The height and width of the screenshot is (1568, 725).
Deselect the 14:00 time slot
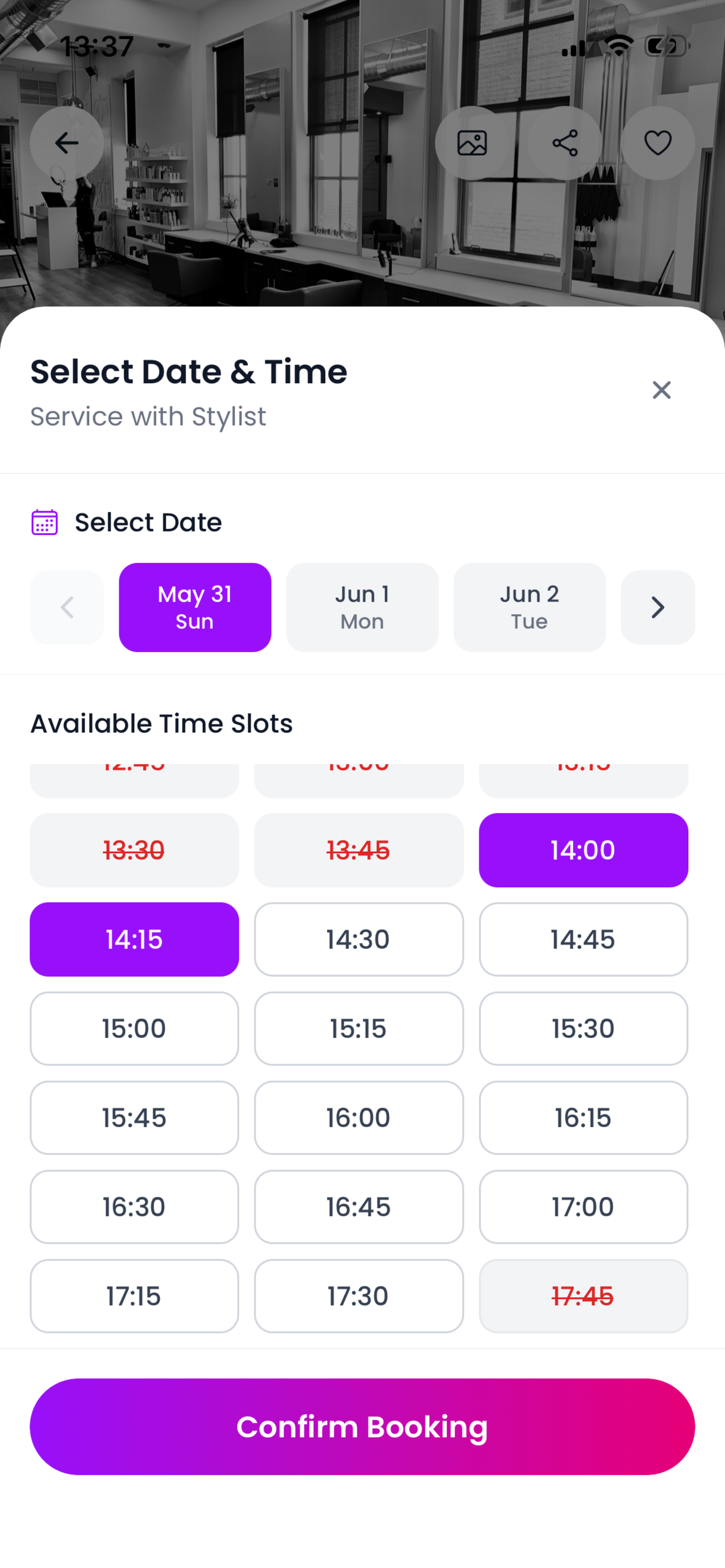(583, 851)
